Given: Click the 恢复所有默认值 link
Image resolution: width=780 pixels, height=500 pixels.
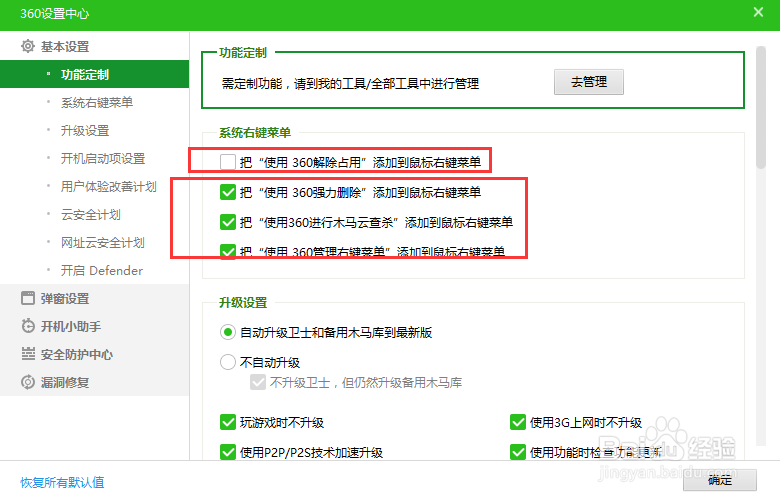Looking at the screenshot, I should coord(62,482).
